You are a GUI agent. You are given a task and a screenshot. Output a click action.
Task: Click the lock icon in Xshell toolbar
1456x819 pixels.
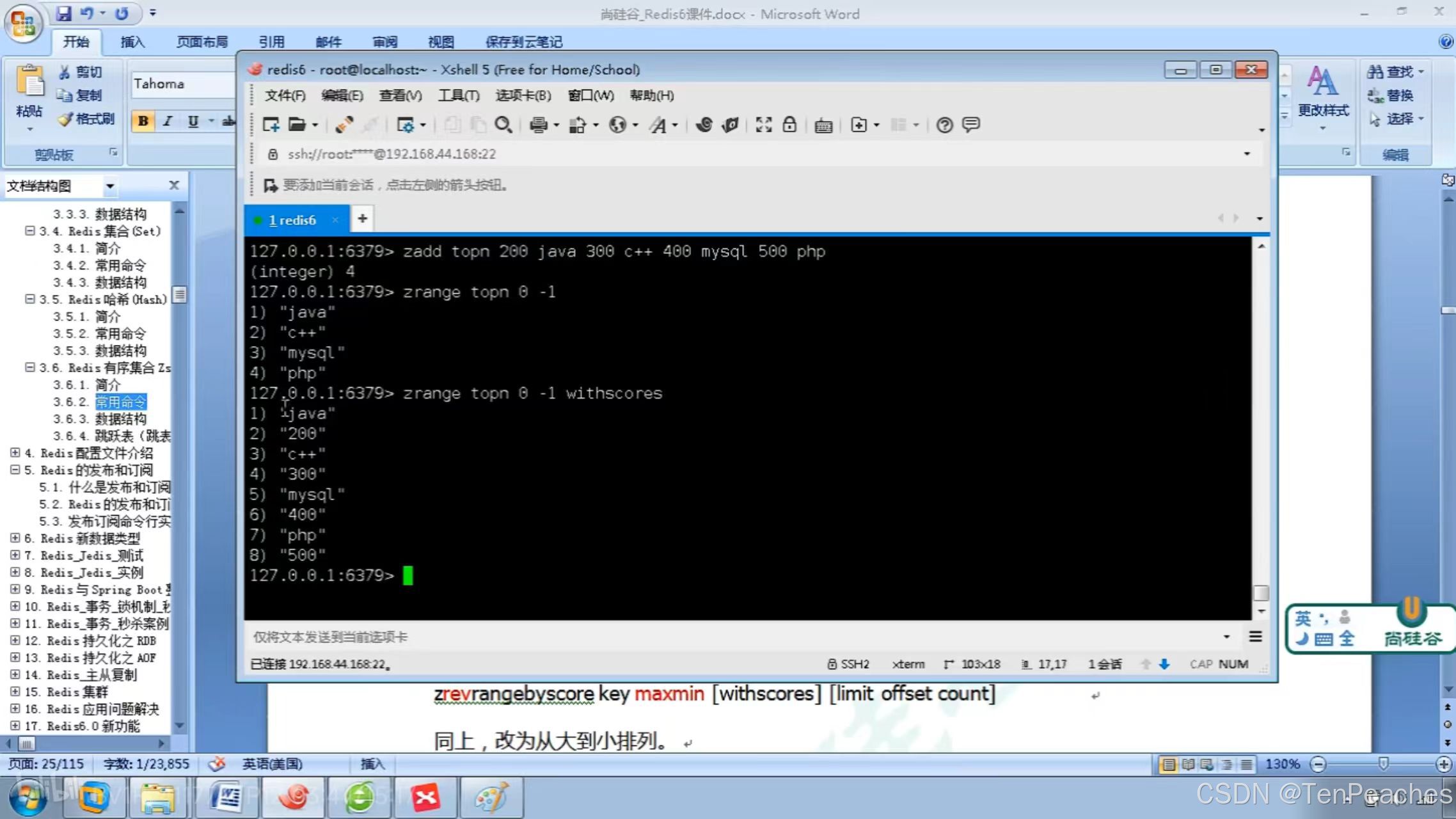(789, 125)
